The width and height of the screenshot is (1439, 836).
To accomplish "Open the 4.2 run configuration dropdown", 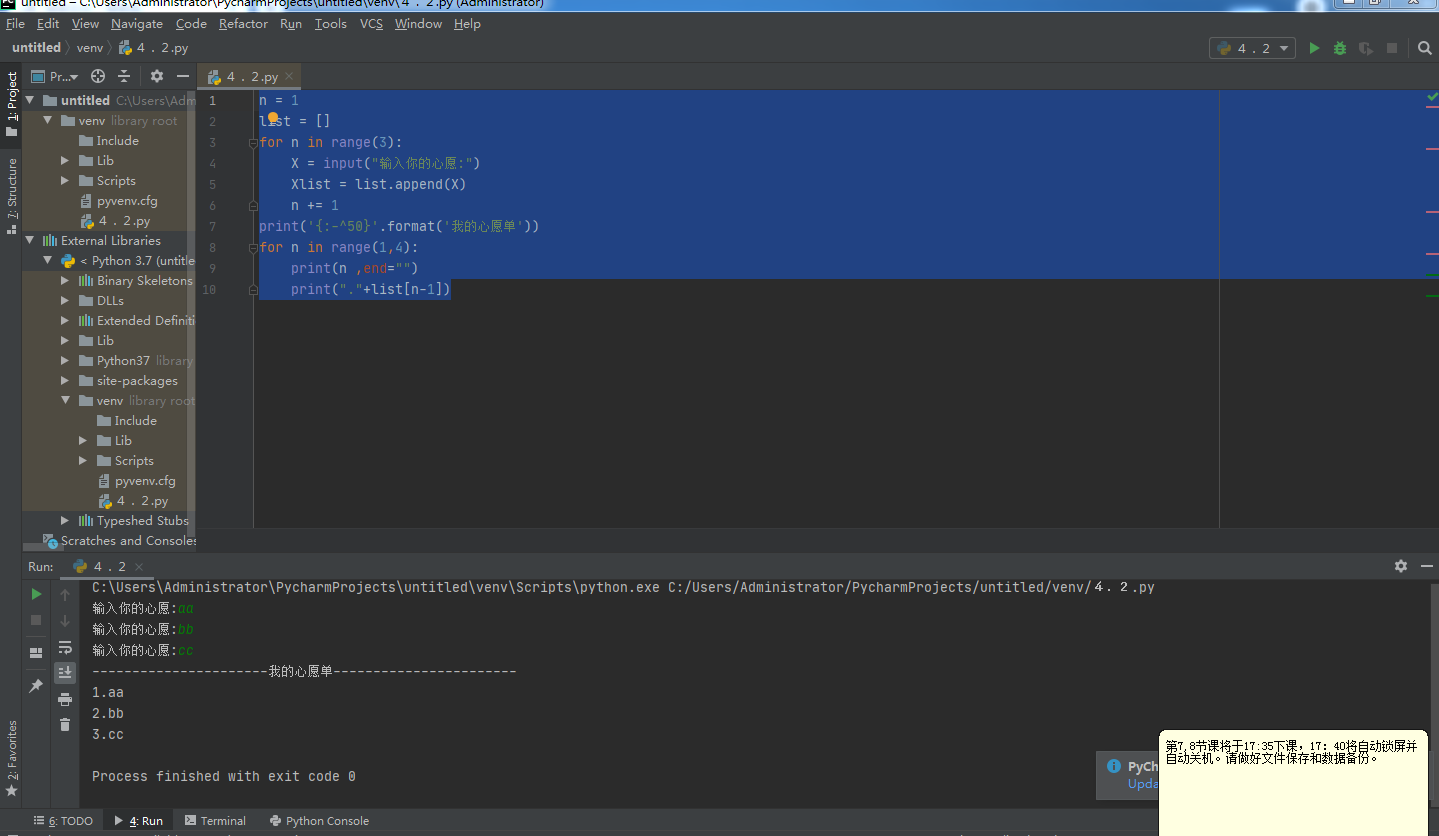I will point(1253,48).
